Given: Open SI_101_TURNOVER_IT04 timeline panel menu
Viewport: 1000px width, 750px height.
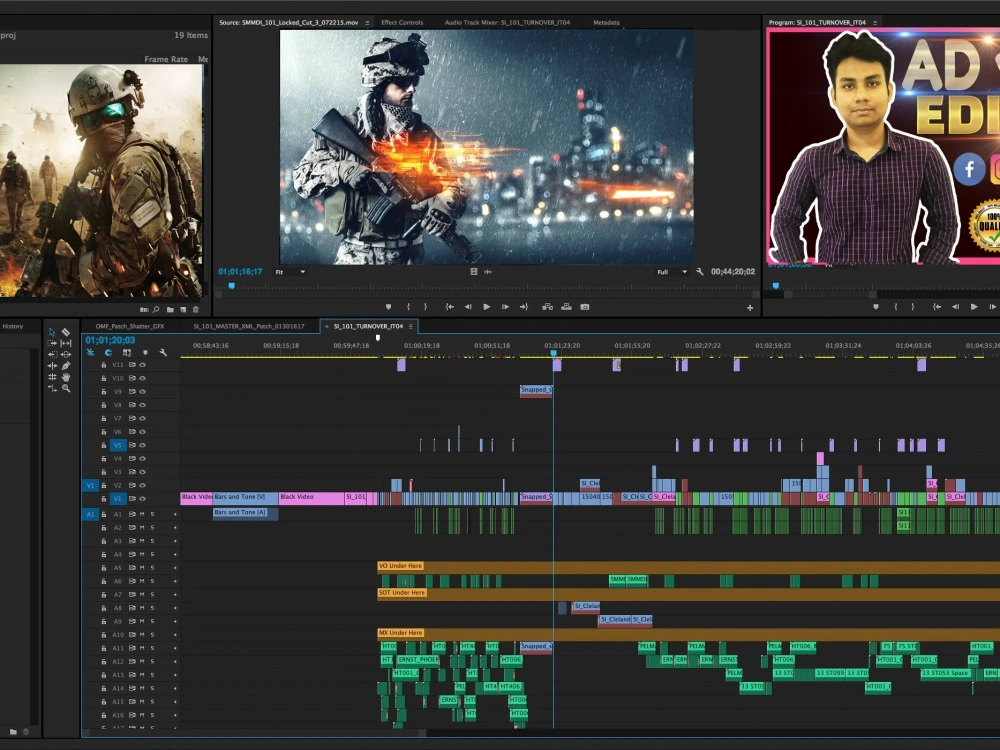Looking at the screenshot, I should click(x=411, y=327).
